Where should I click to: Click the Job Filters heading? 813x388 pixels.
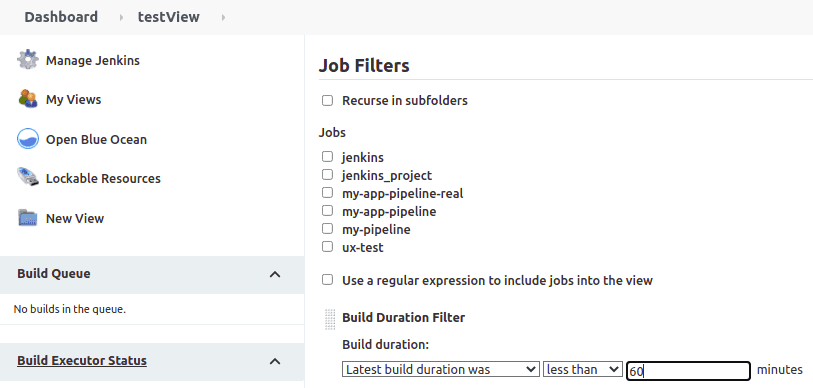364,66
